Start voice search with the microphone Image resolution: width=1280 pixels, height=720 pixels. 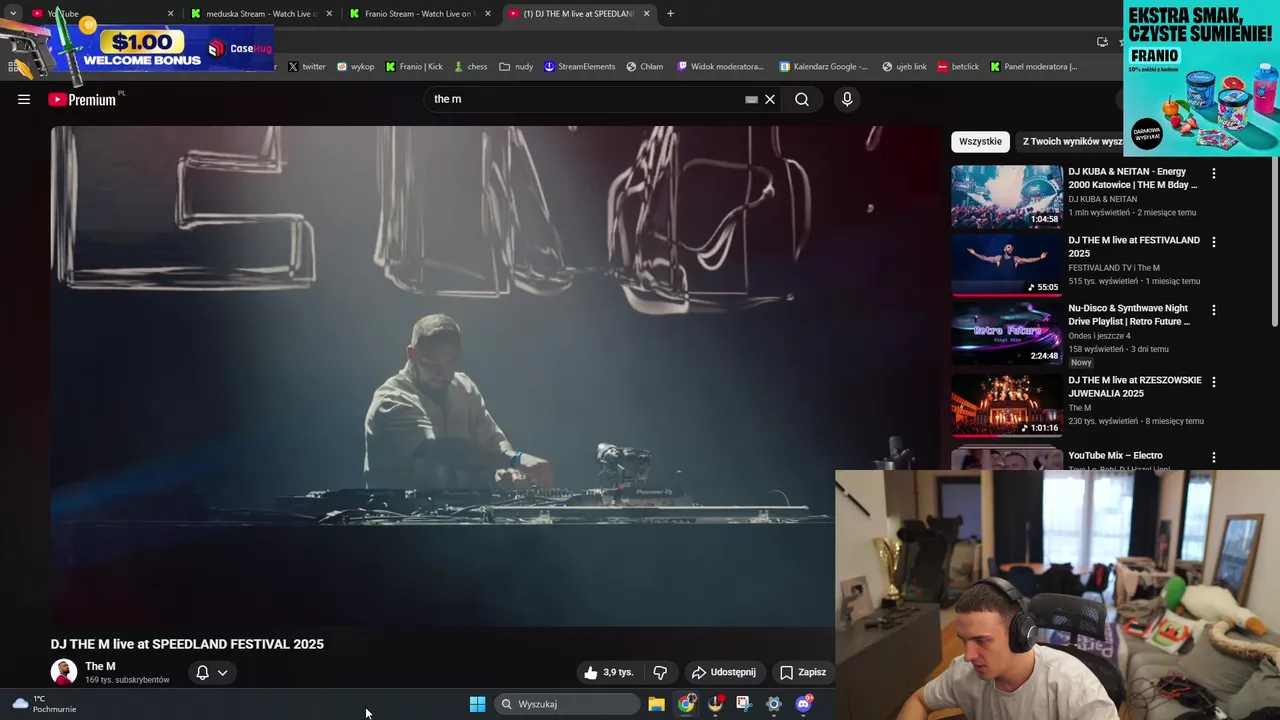(847, 99)
